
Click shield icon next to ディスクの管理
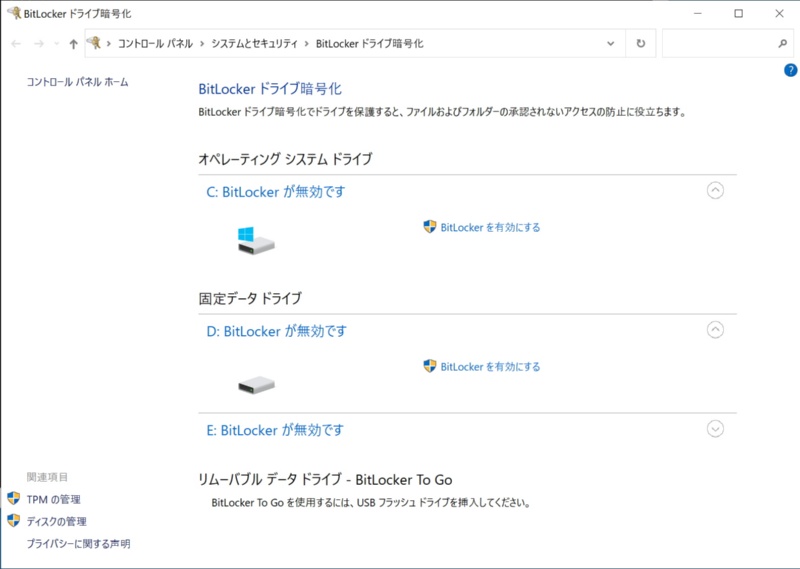click(14, 520)
